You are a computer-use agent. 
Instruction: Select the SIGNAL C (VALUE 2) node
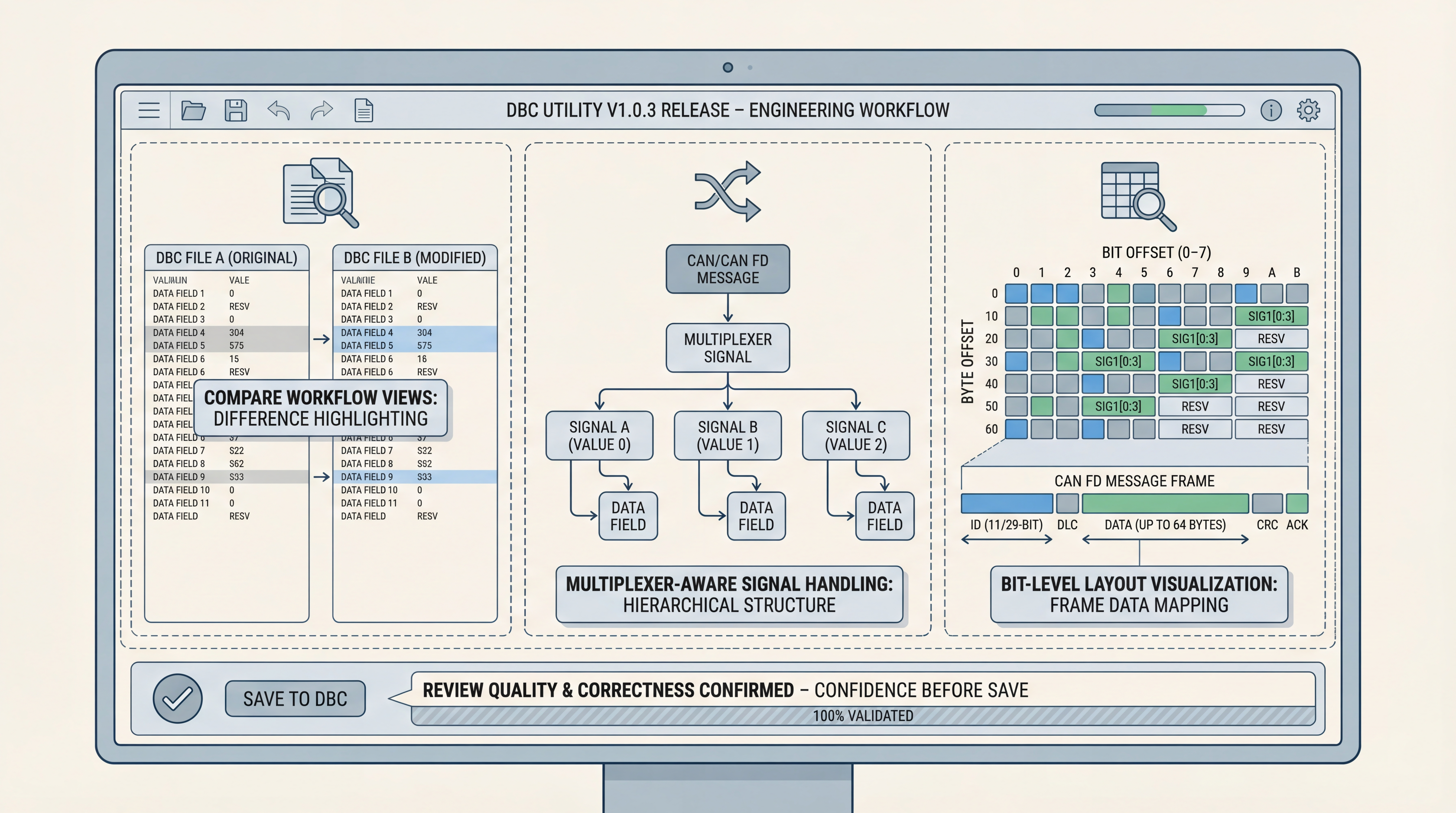[856, 435]
